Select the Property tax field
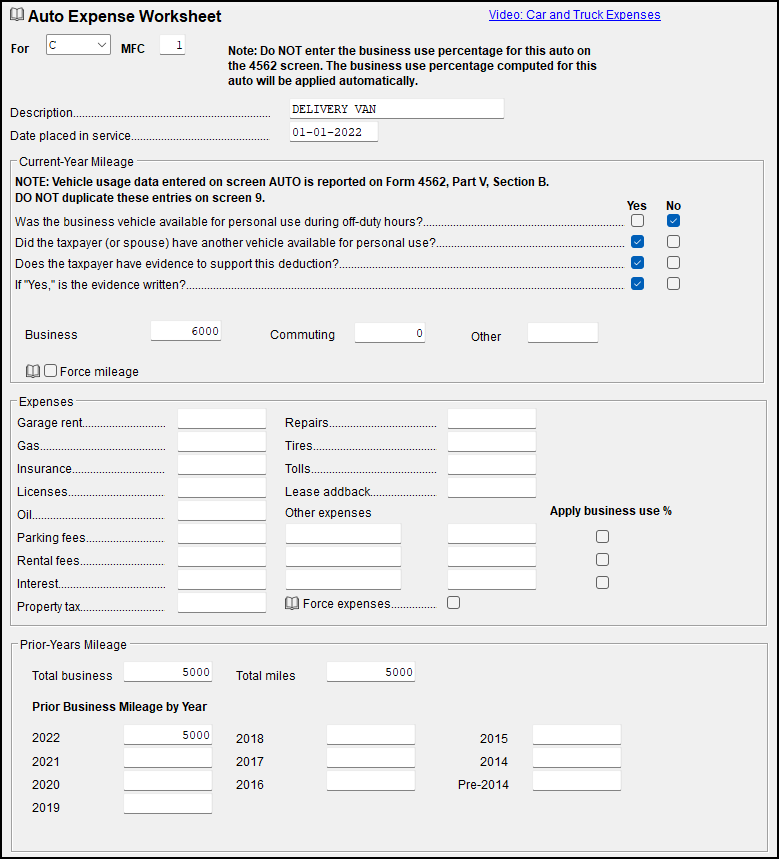Image resolution: width=779 pixels, height=859 pixels. click(x=222, y=603)
